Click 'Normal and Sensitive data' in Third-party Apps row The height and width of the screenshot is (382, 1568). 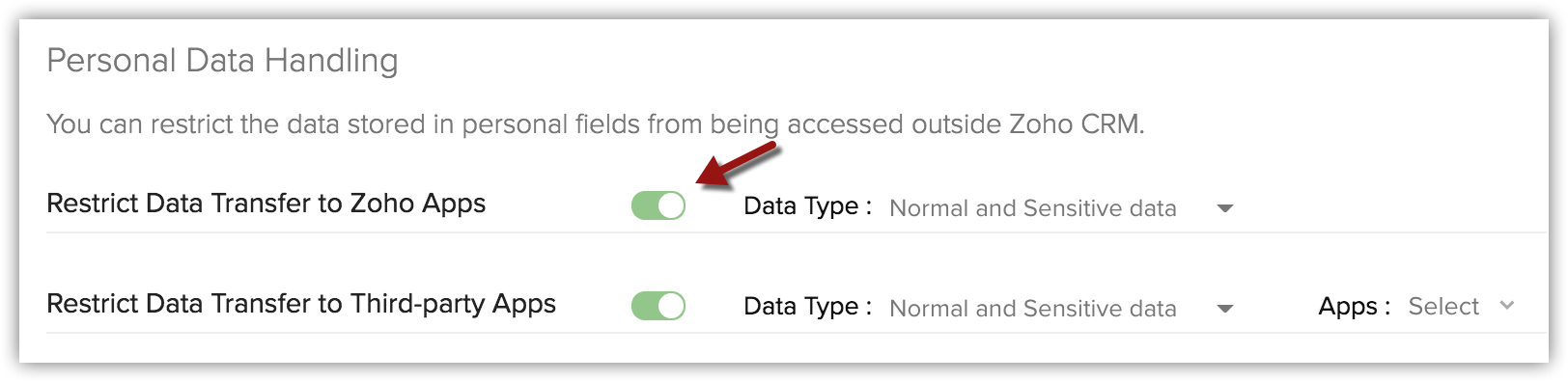pyautogui.click(x=1032, y=309)
